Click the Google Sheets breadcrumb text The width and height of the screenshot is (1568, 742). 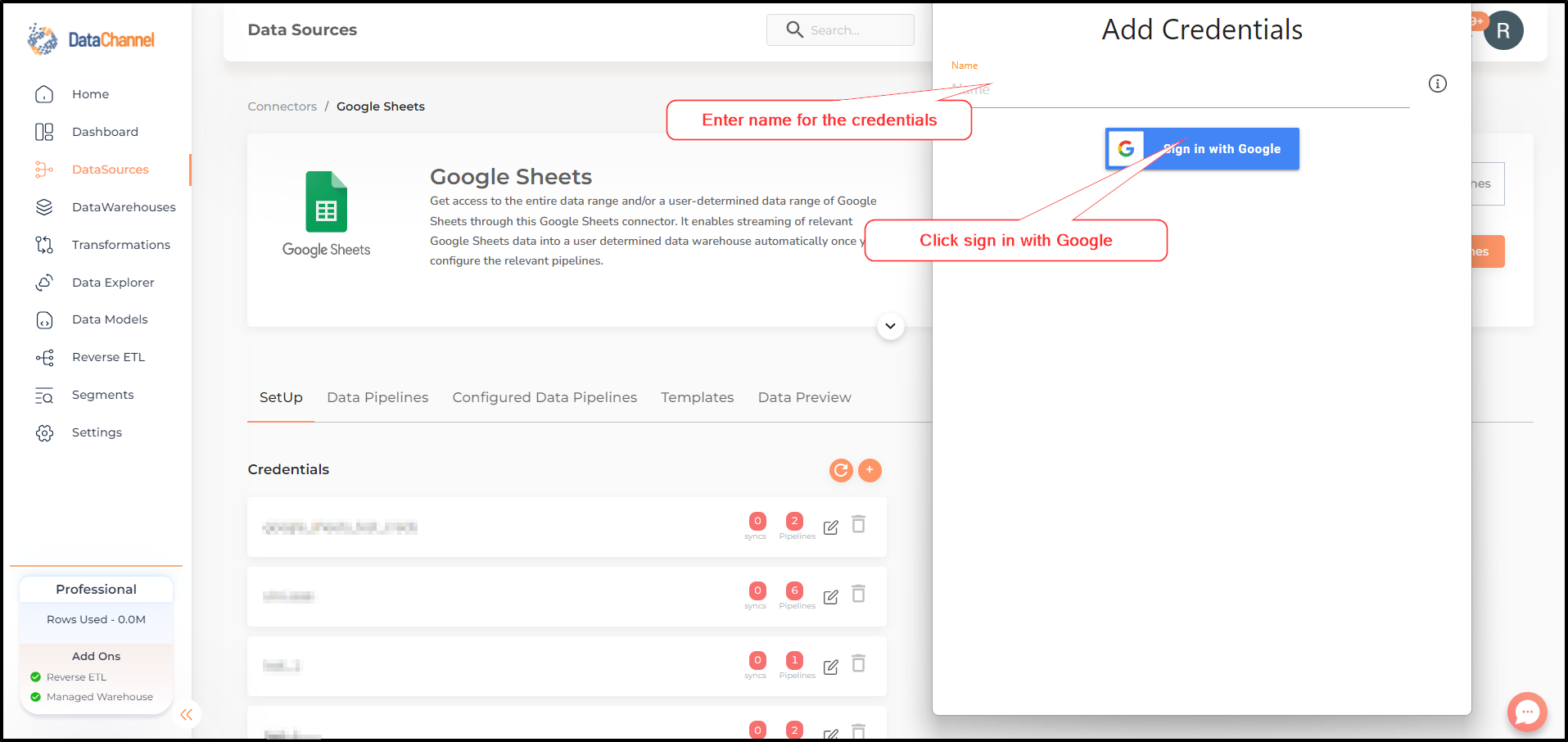(381, 106)
